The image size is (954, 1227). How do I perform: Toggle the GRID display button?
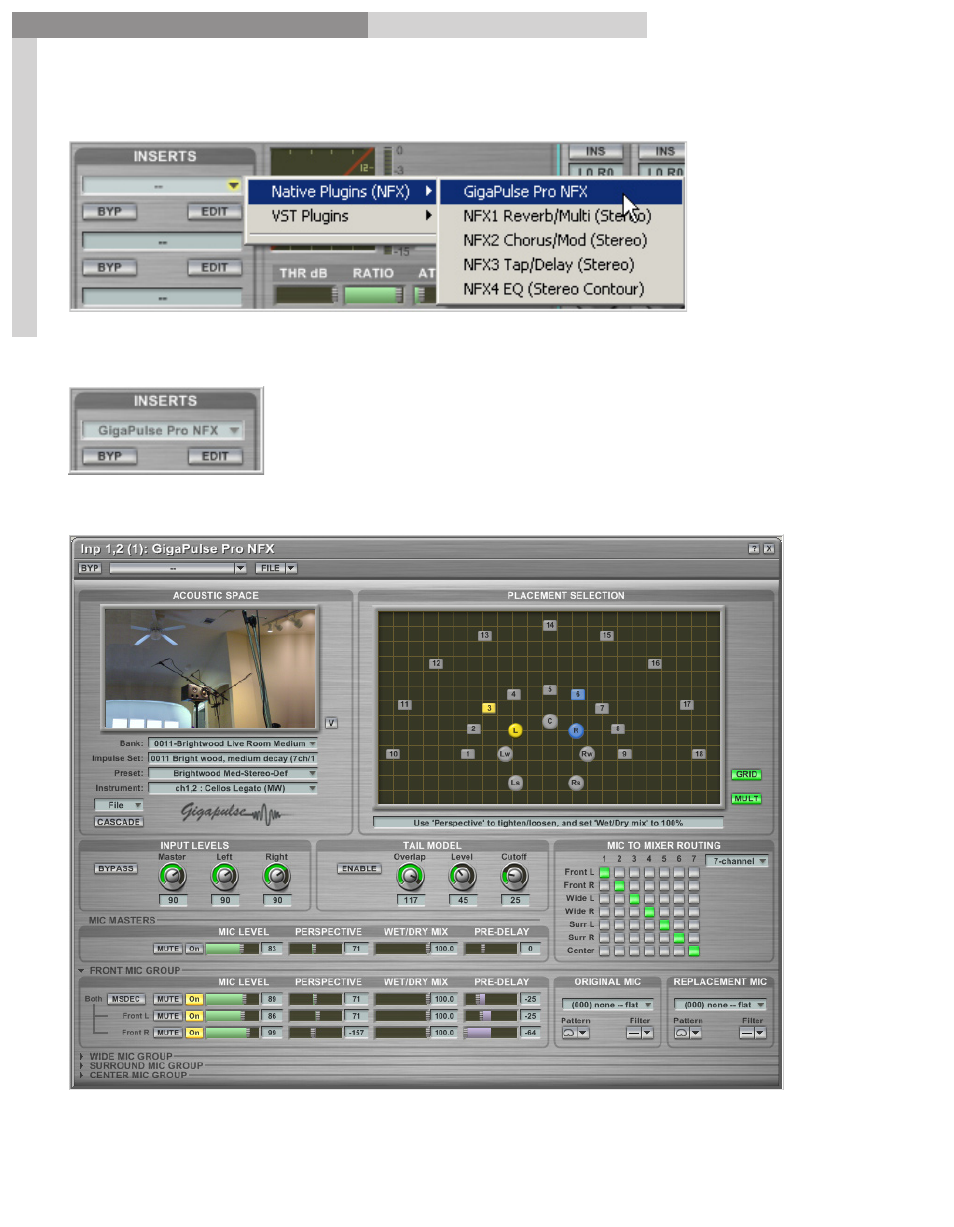[745, 775]
